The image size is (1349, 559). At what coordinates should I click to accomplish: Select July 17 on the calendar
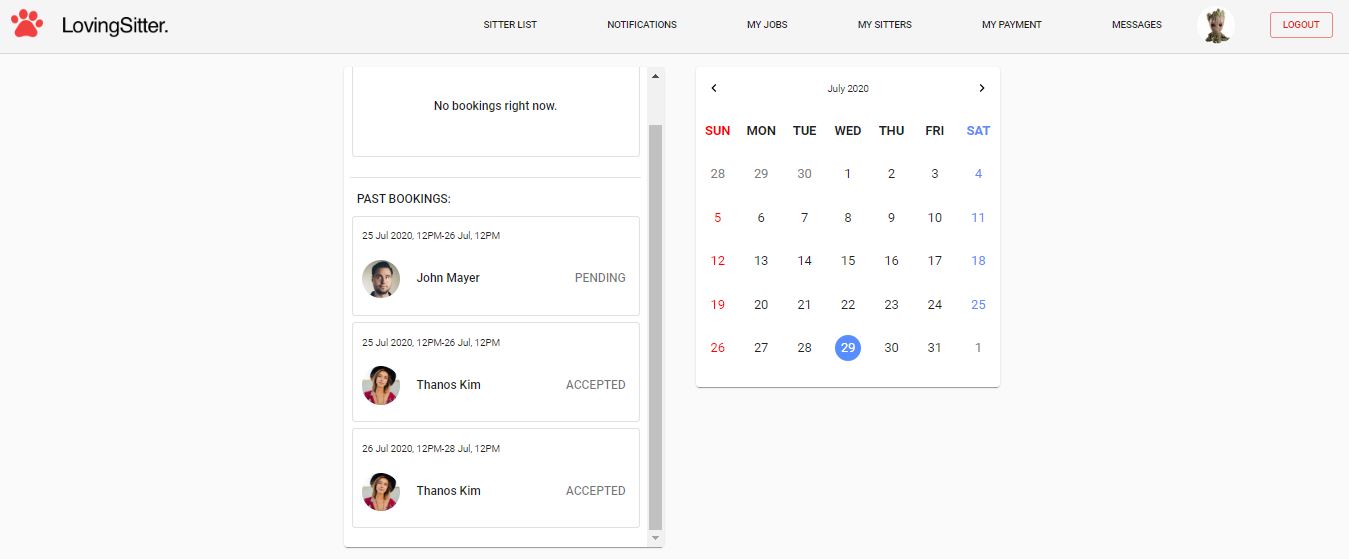[x=935, y=261]
